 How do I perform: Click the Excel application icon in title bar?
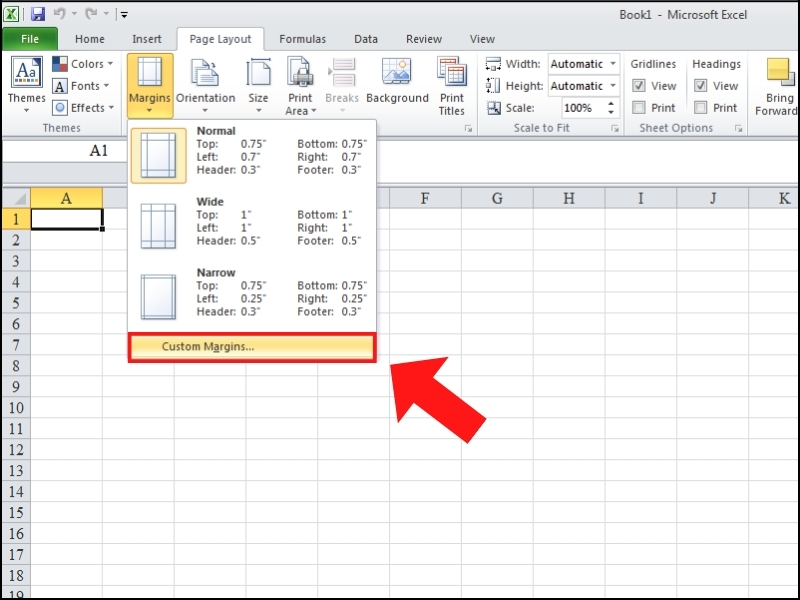(x=12, y=14)
